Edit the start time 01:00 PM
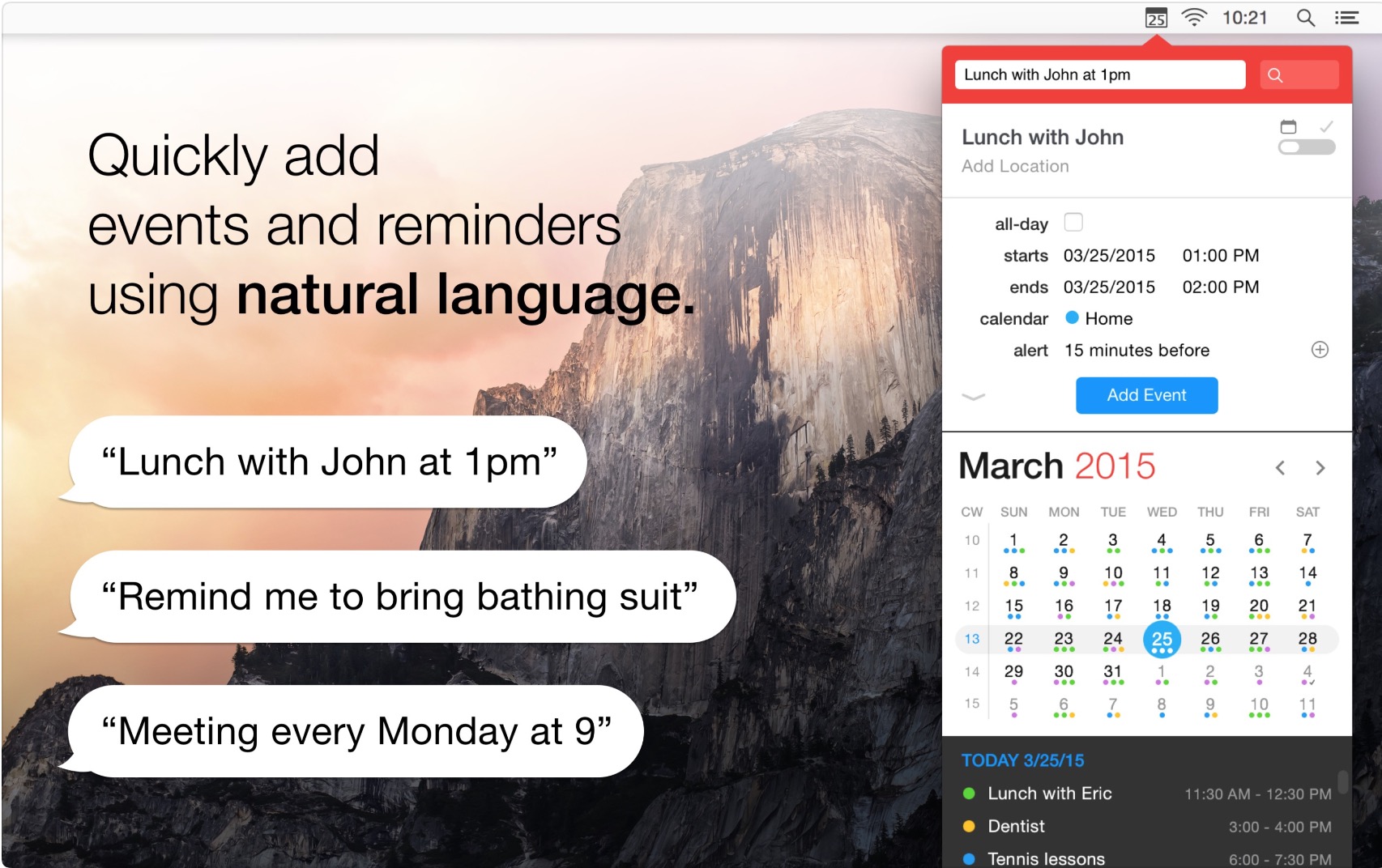 (1221, 256)
